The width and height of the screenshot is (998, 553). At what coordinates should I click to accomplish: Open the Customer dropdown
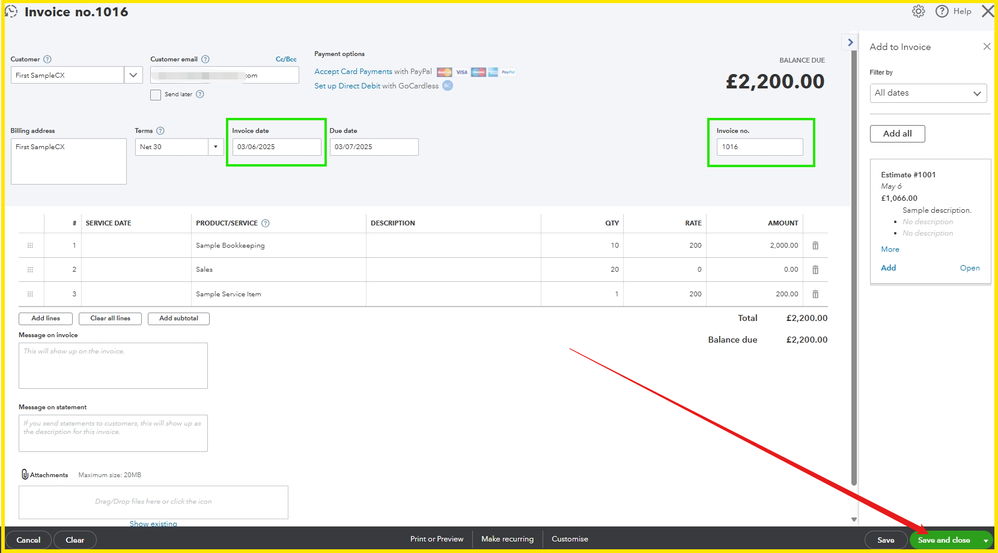click(x=133, y=75)
